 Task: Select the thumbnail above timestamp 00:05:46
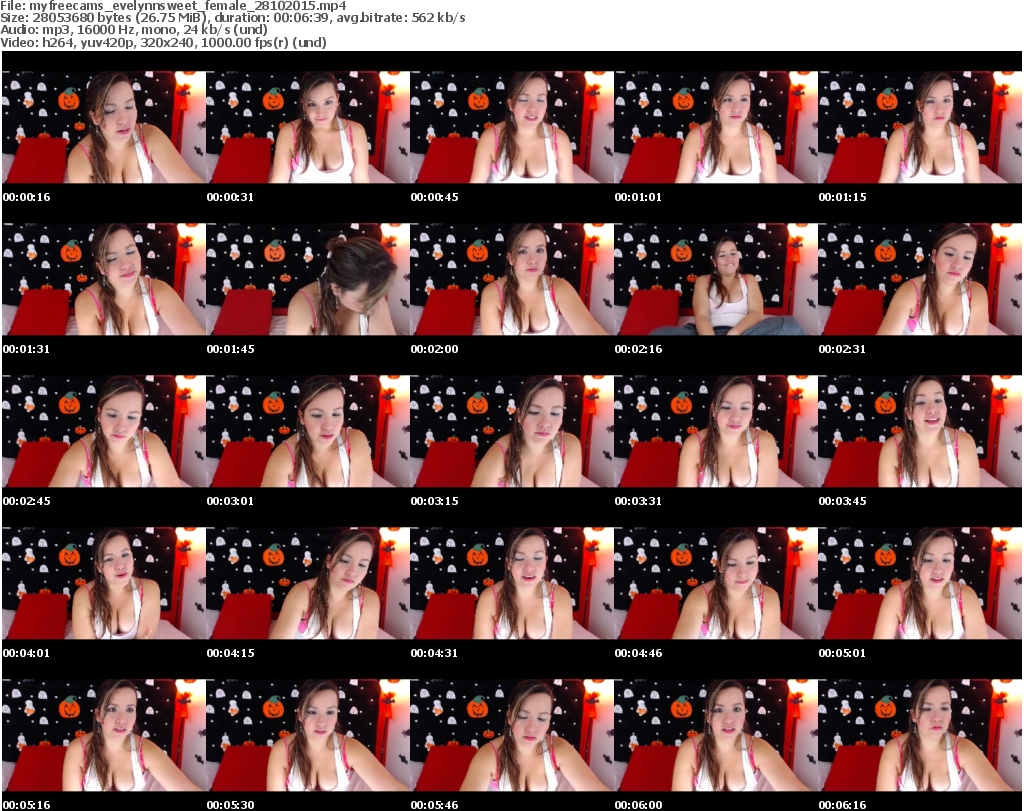[512, 736]
